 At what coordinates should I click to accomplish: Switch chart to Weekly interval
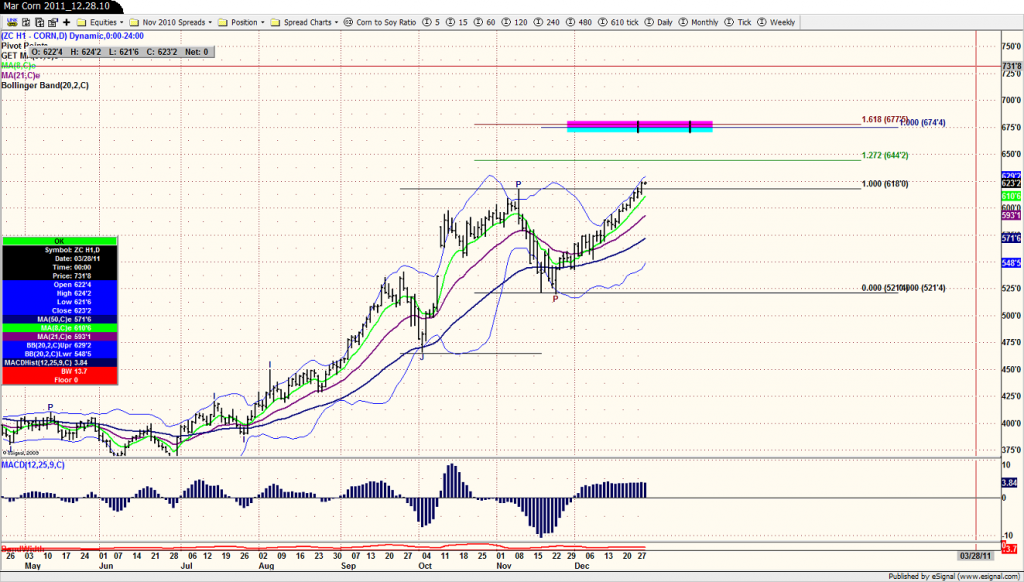(776, 22)
